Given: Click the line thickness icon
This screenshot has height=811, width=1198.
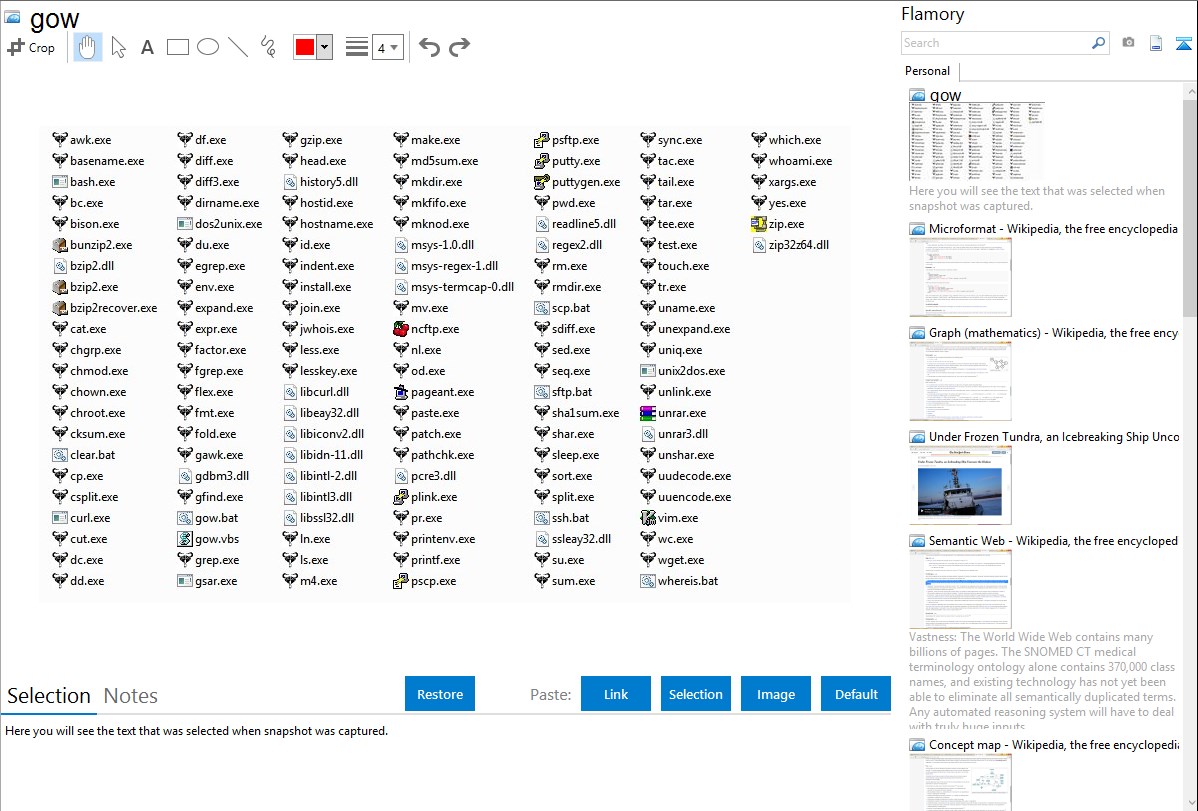Looking at the screenshot, I should (x=357, y=47).
